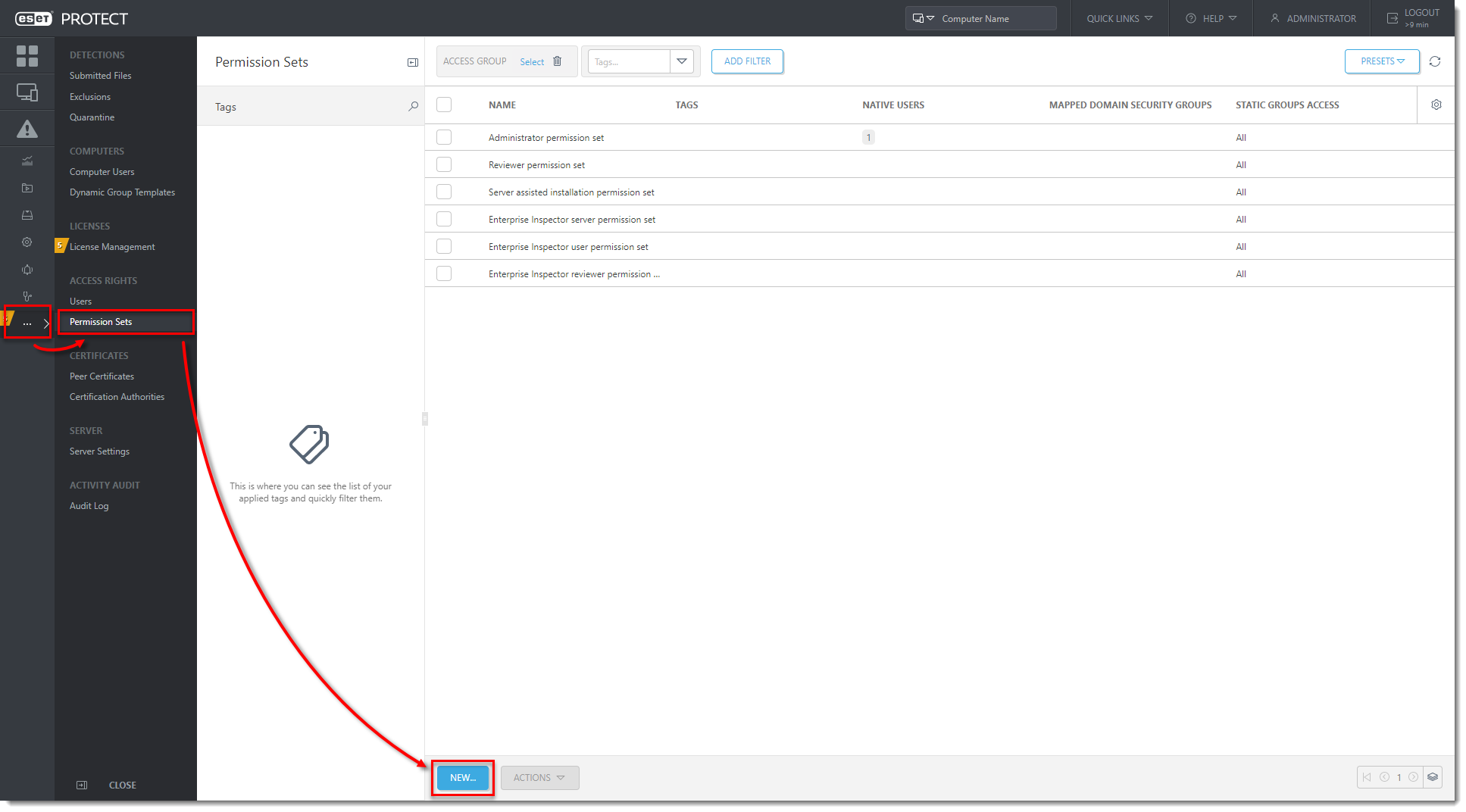Expand the Quick Links menu
Screen dimensions: 1466x812
(x=1119, y=18)
